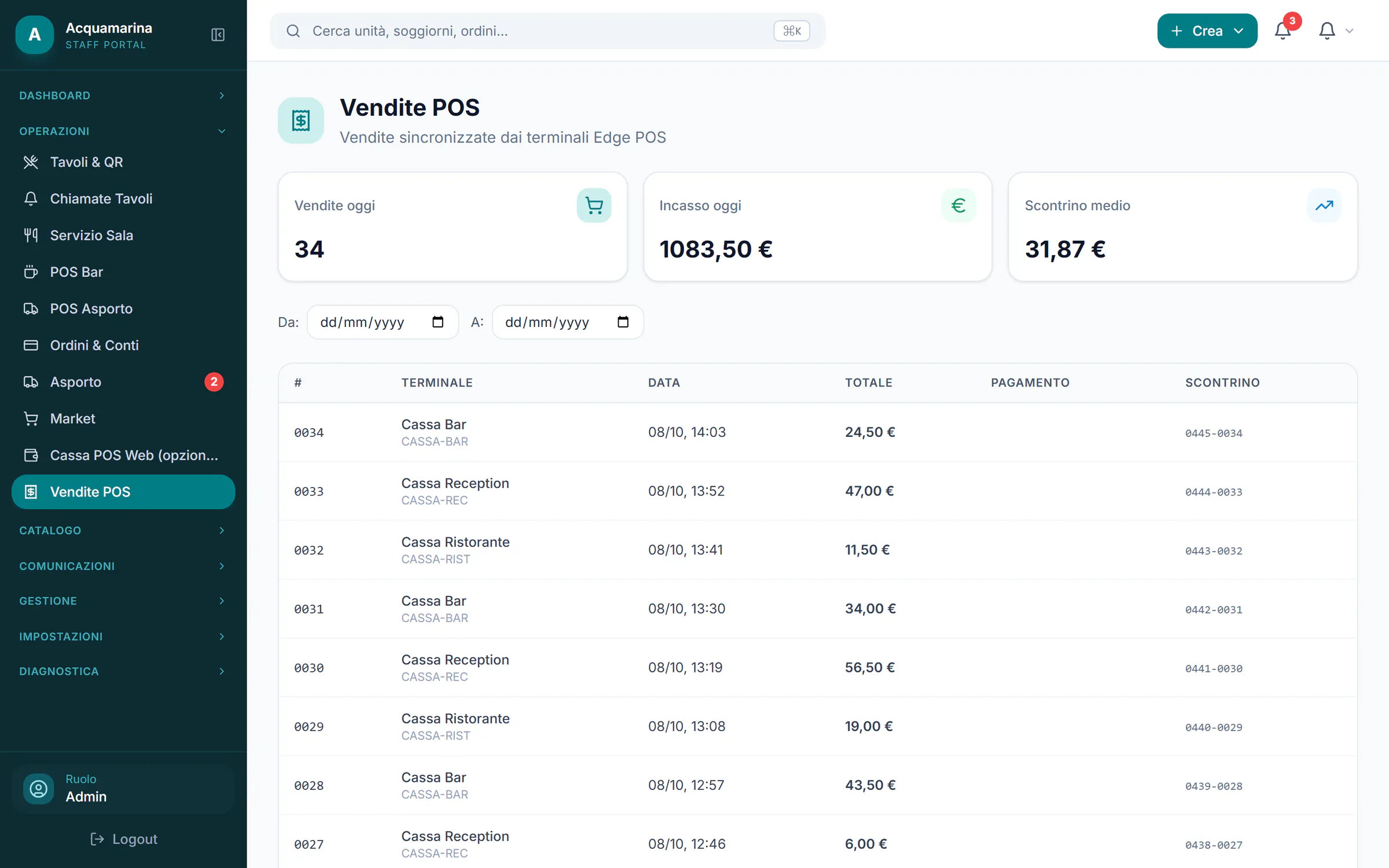Select POS Bar in sidebar
1389x868 pixels.
click(x=123, y=272)
